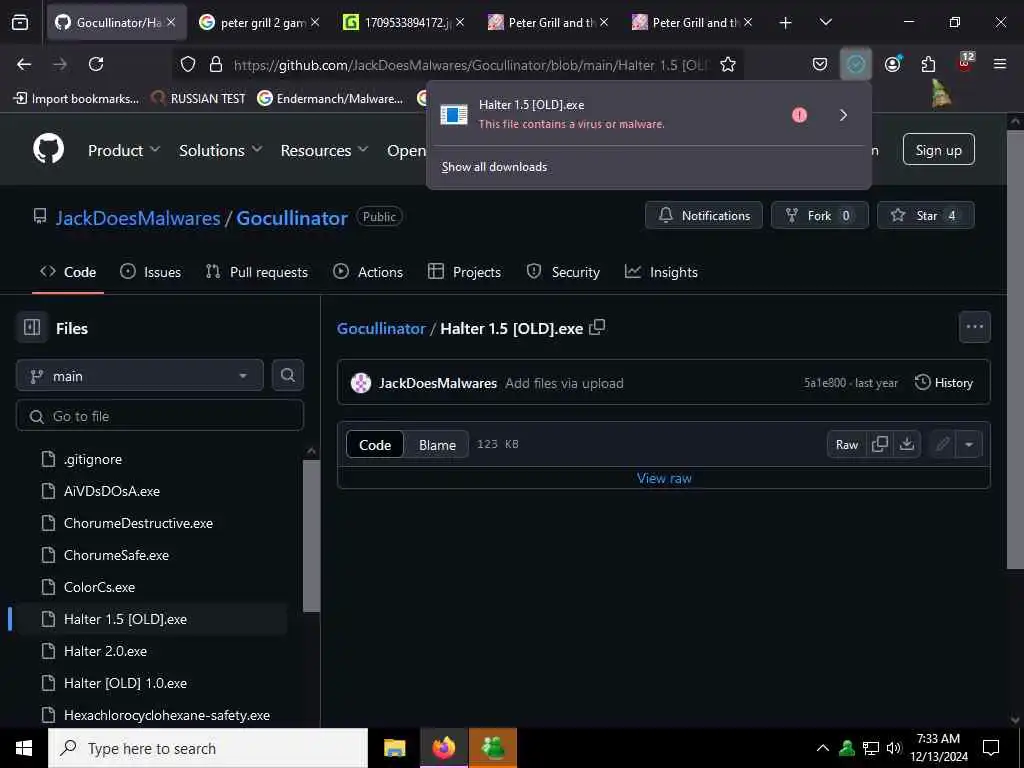The height and width of the screenshot is (768, 1024).
Task: Click the file tree vertical scrollbar
Action: click(312, 536)
